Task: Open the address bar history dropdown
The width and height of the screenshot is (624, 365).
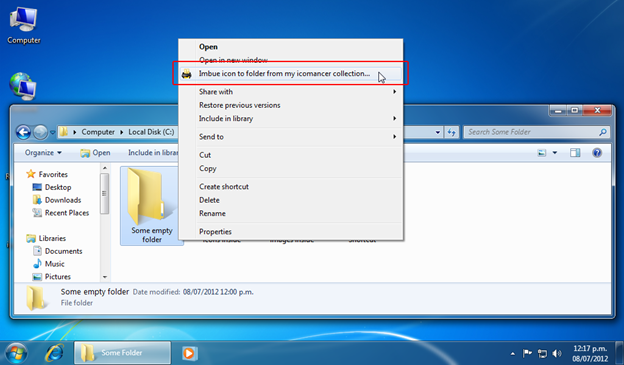Action: pos(438,132)
